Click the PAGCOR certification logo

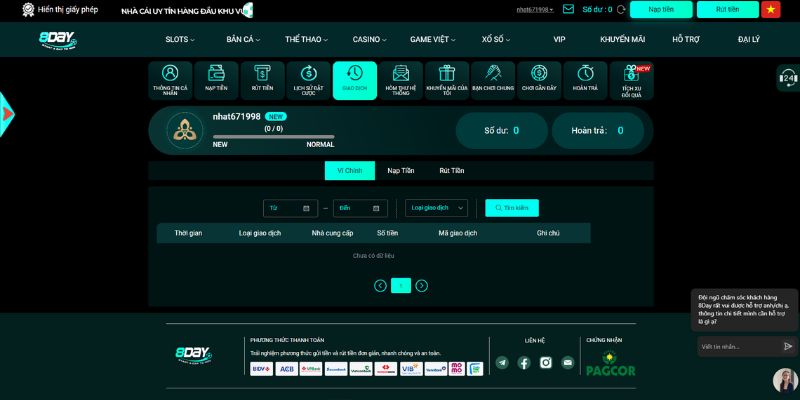[611, 364]
